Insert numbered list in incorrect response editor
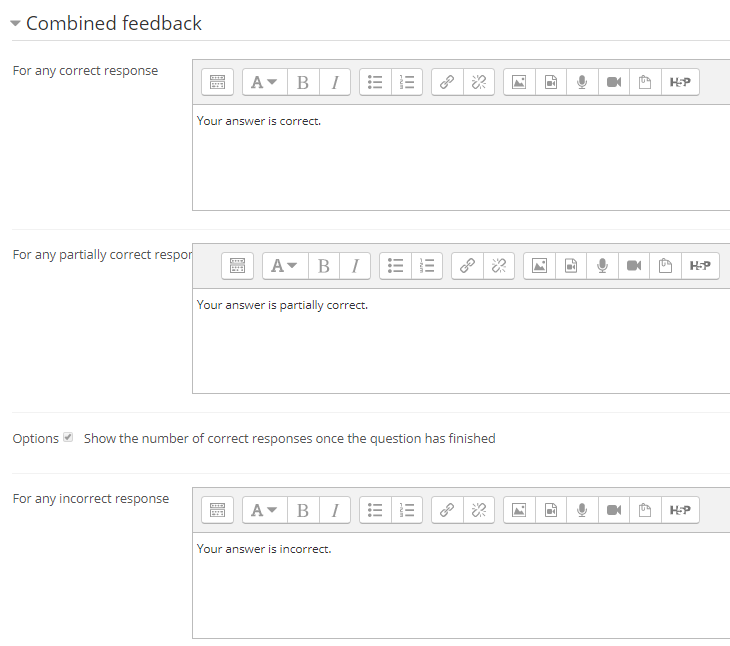Screen dimensions: 730x646 [x=407, y=510]
